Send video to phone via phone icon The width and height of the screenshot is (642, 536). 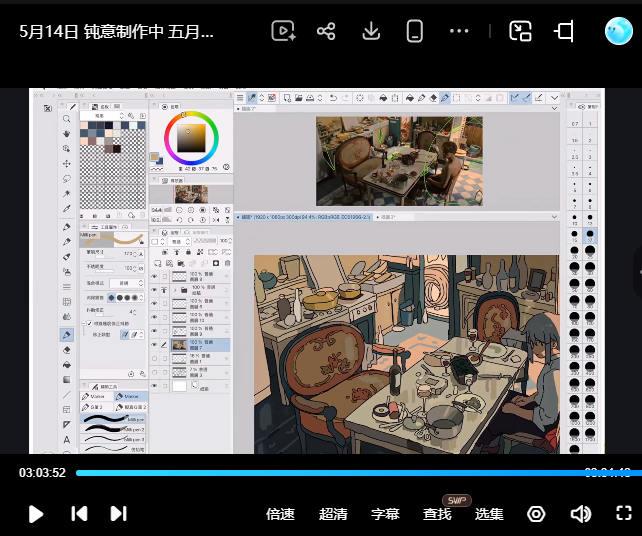click(414, 31)
